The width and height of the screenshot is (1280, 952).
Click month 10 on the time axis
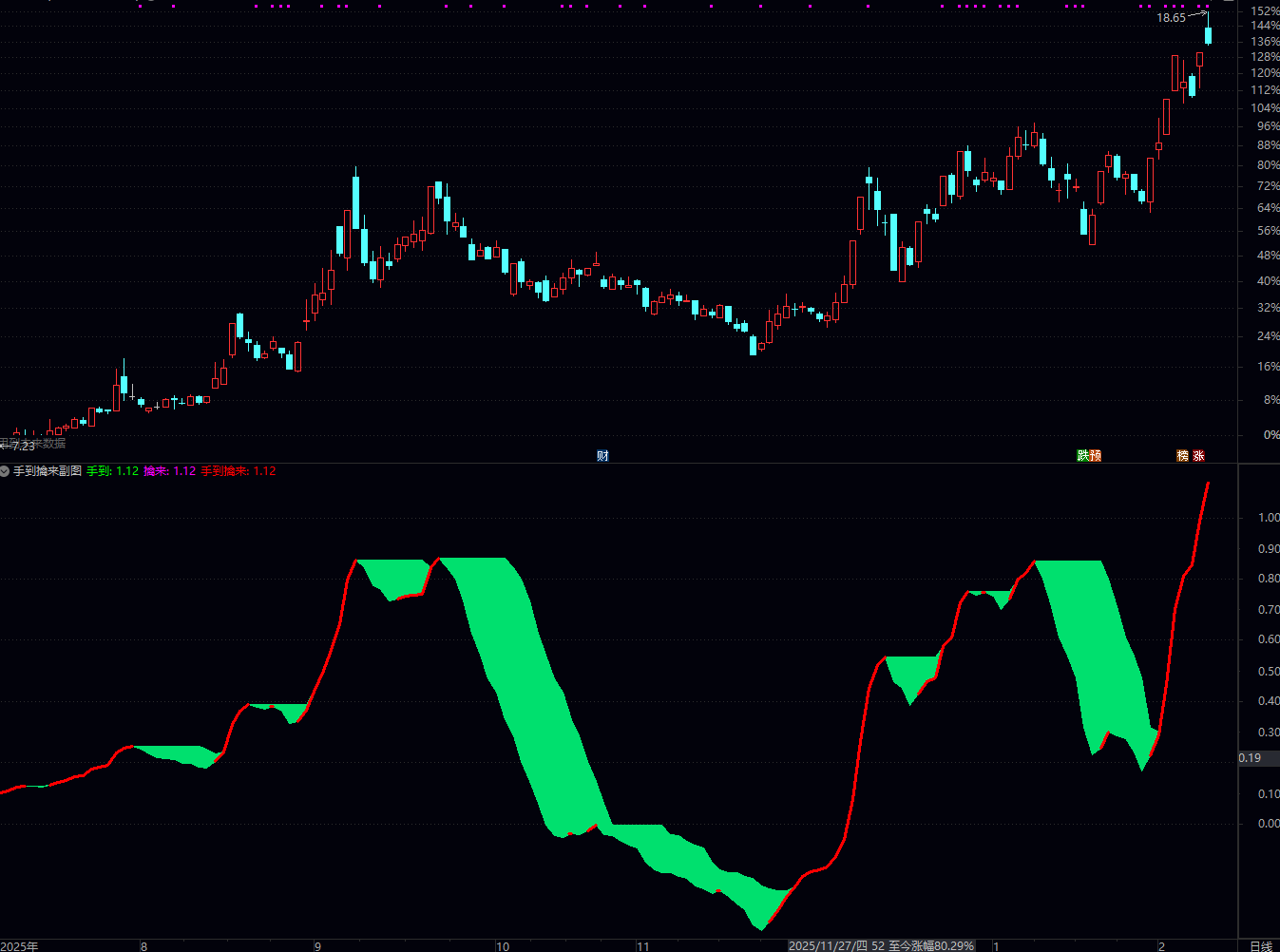[503, 946]
